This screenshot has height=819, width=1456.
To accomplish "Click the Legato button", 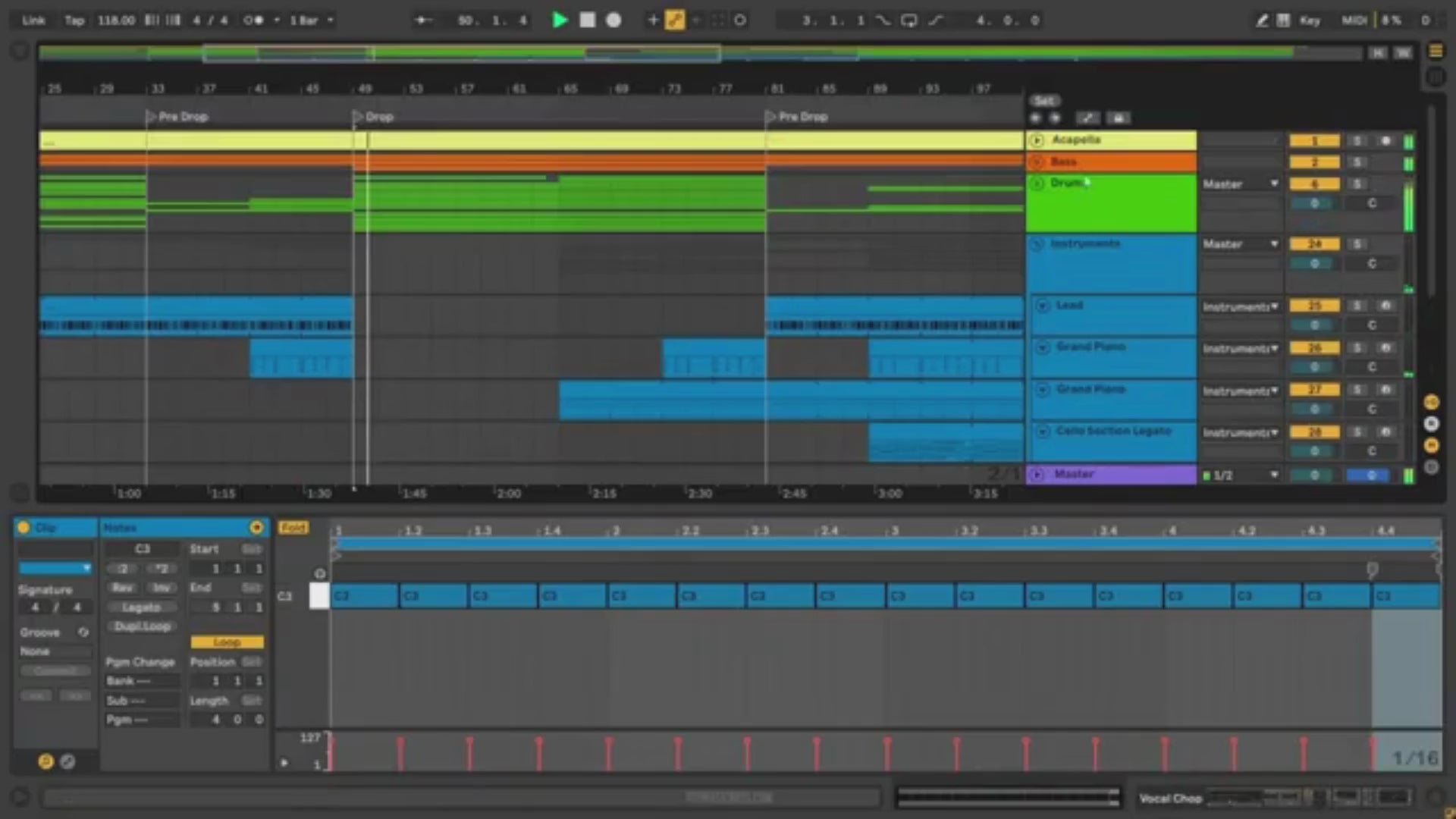I will [x=142, y=607].
